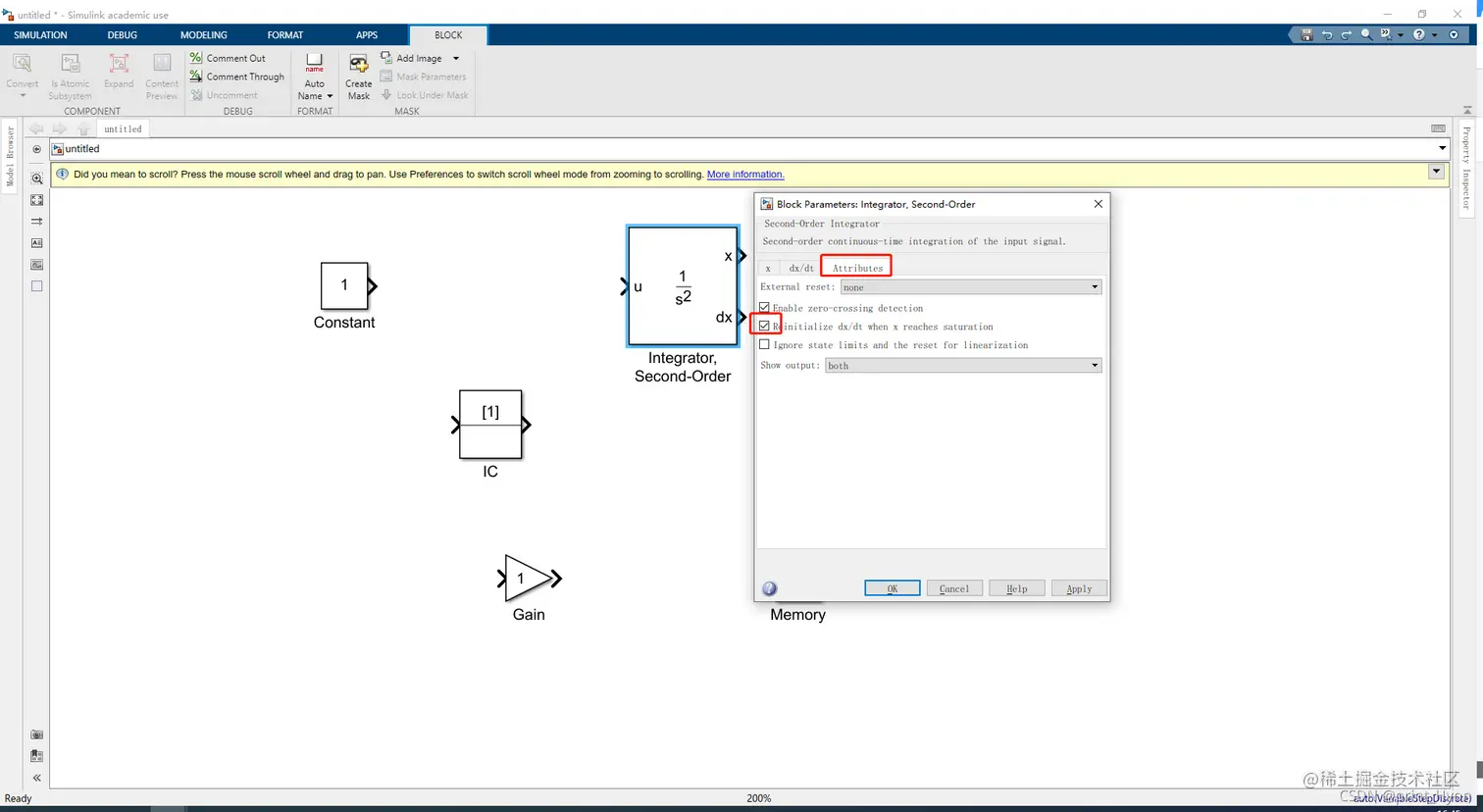Viewport: 1483px width, 812px height.
Task: Click the keyboard icon above canvas
Action: click(1438, 128)
